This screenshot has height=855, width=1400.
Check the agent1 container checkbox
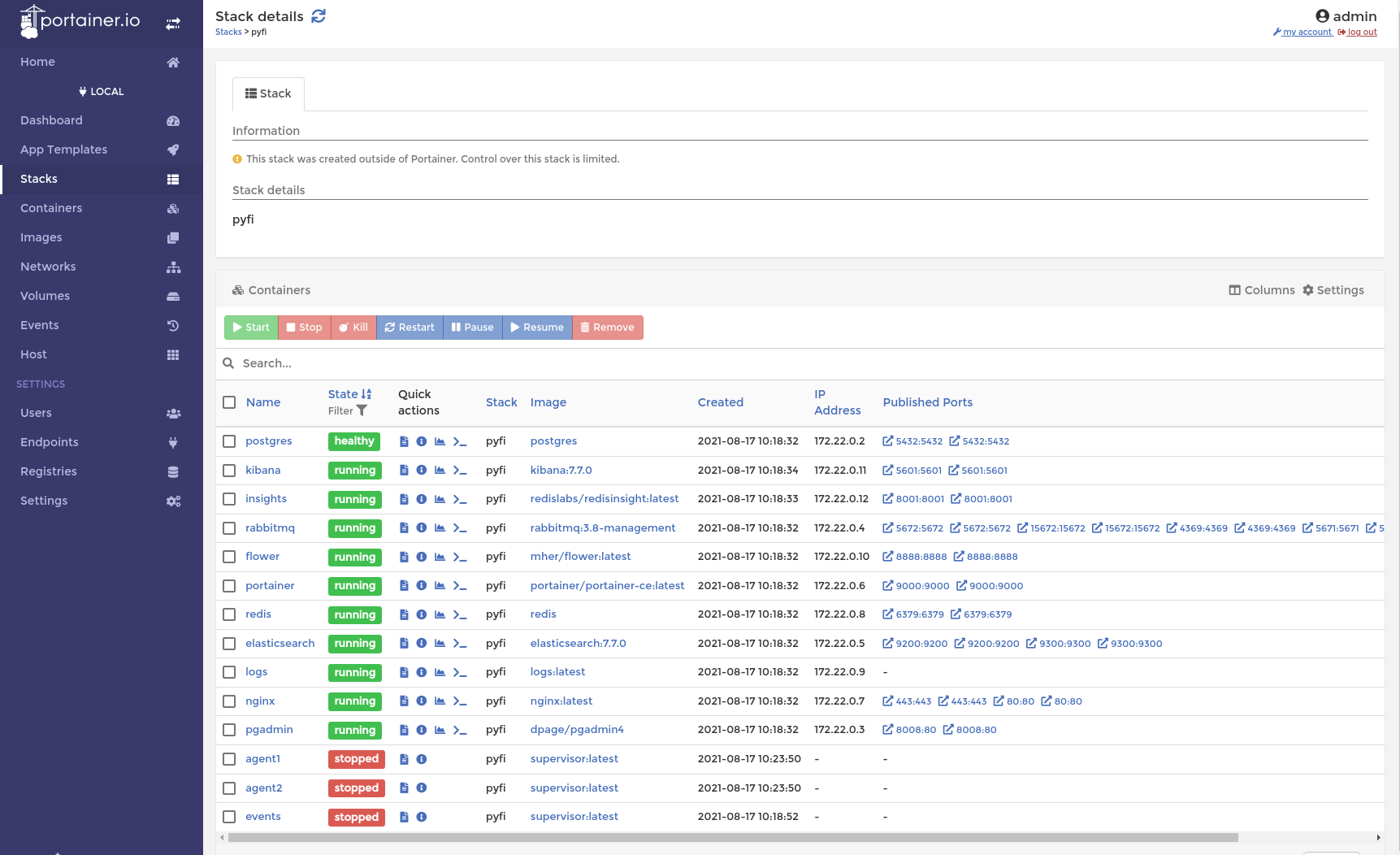pyautogui.click(x=229, y=759)
